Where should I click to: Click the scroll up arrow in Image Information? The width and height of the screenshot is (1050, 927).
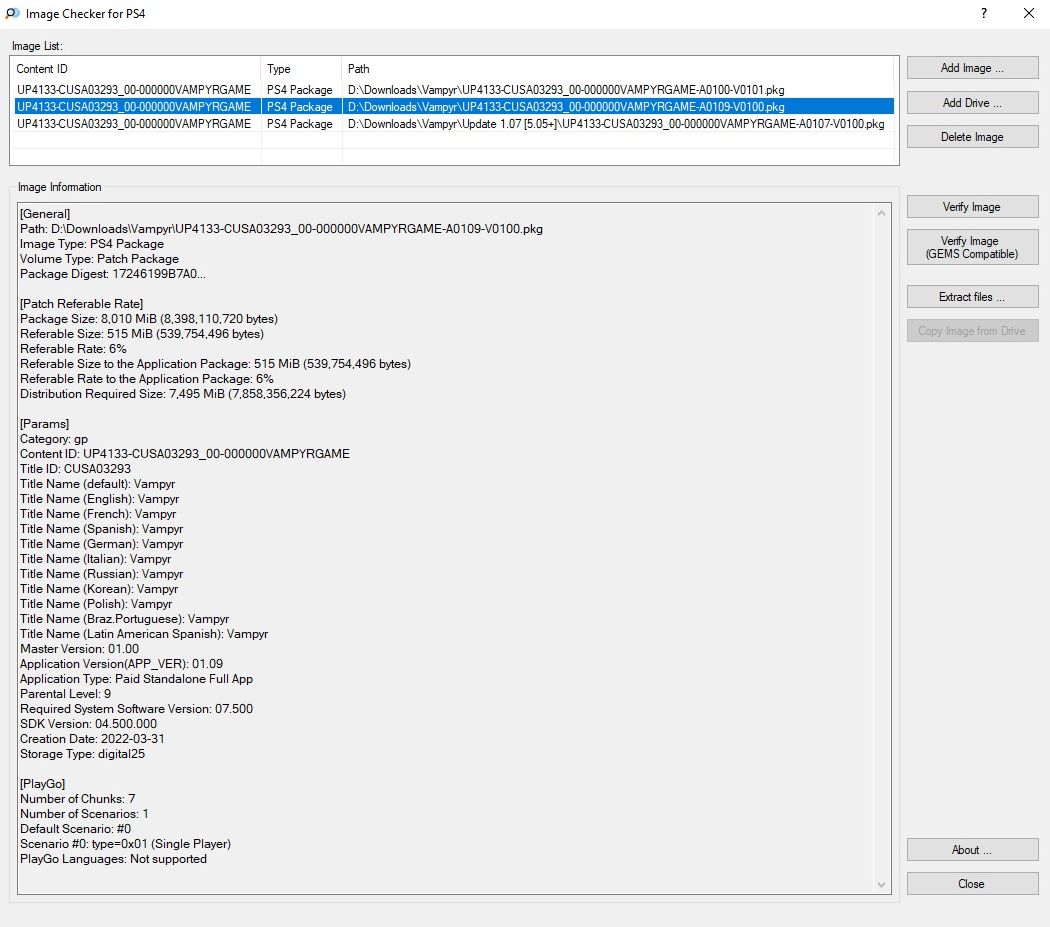pos(881,213)
